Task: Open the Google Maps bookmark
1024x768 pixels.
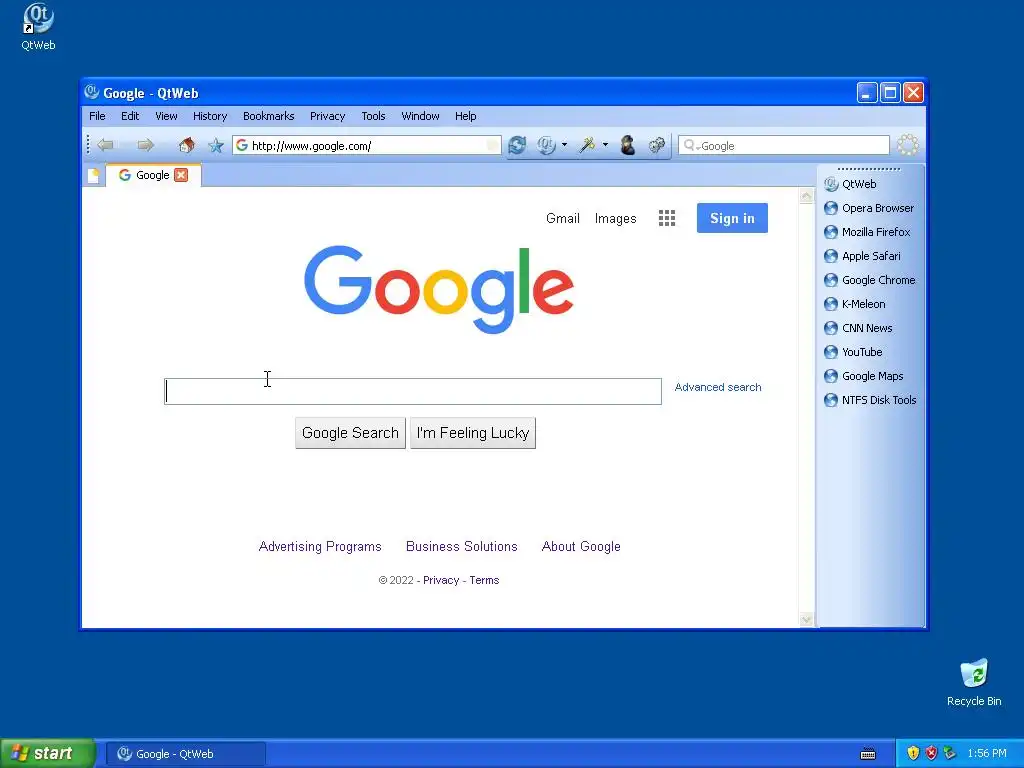Action: click(864, 376)
